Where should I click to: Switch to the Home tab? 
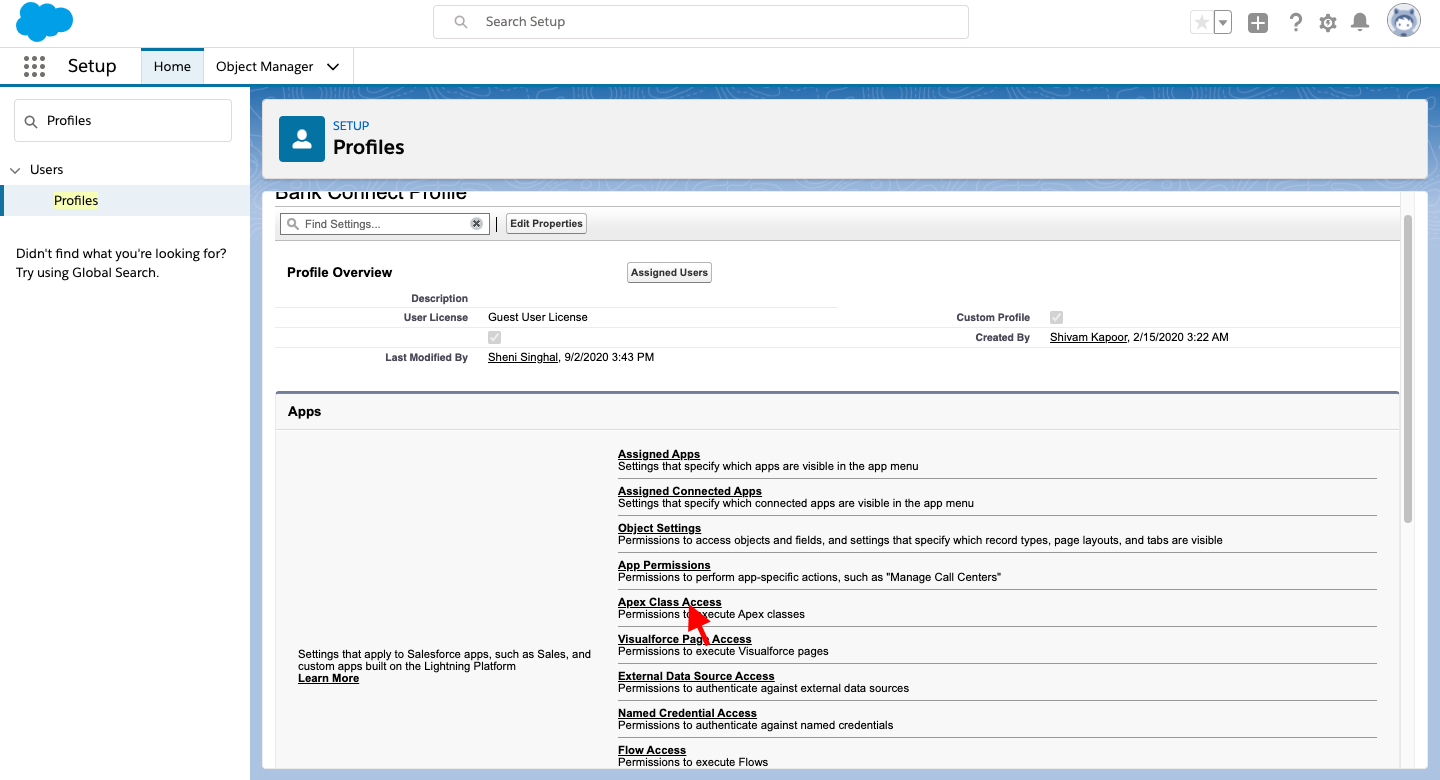click(x=172, y=66)
